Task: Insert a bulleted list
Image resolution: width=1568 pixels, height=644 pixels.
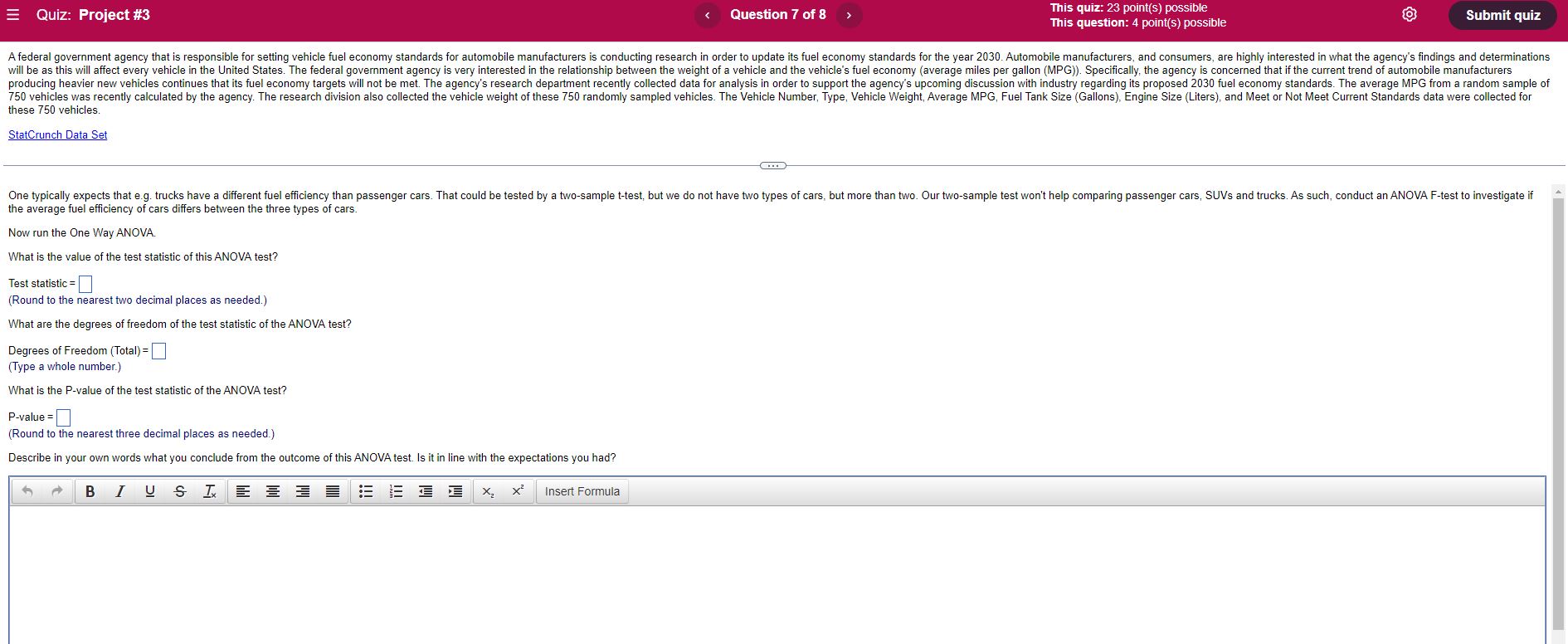Action: coord(366,491)
